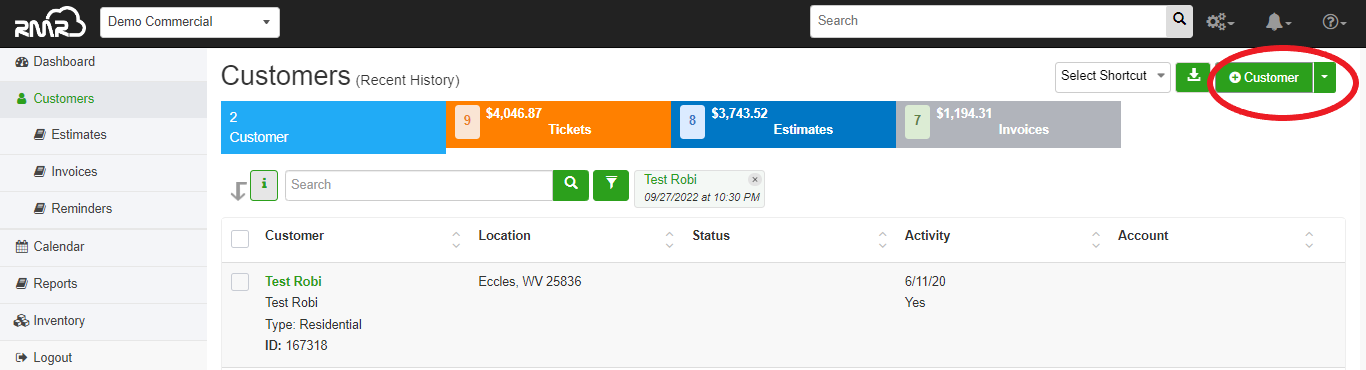Click the green Add Customer button

(x=1264, y=77)
